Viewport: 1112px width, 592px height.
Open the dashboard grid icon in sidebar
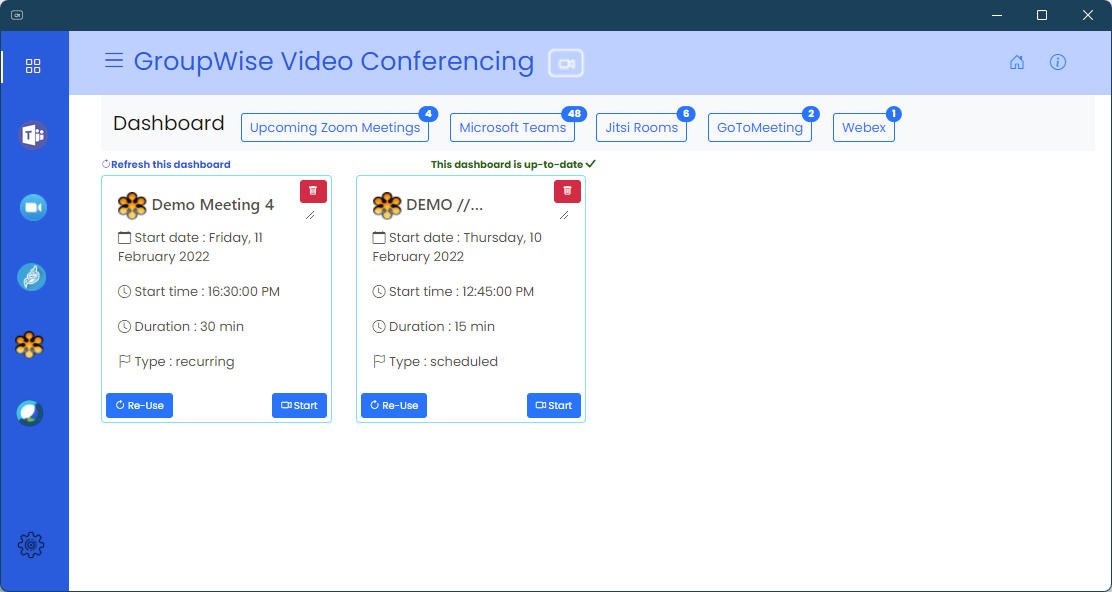coord(33,66)
